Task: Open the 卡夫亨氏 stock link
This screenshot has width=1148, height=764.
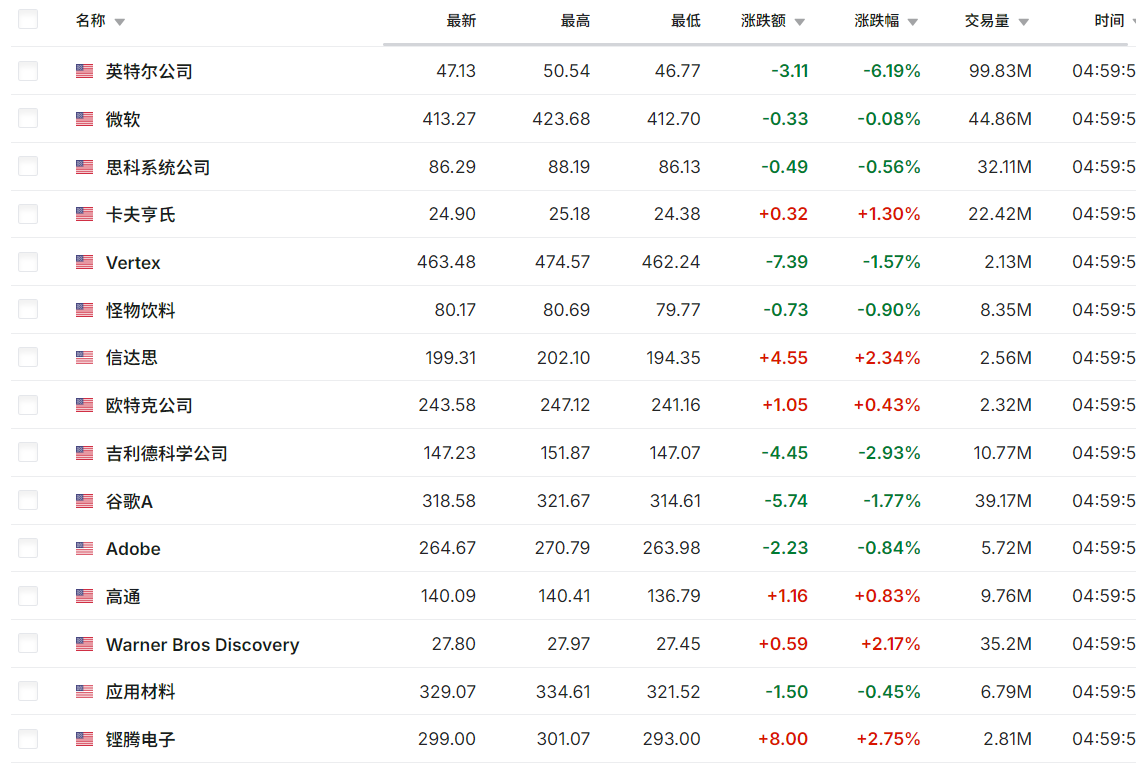Action: 140,215
